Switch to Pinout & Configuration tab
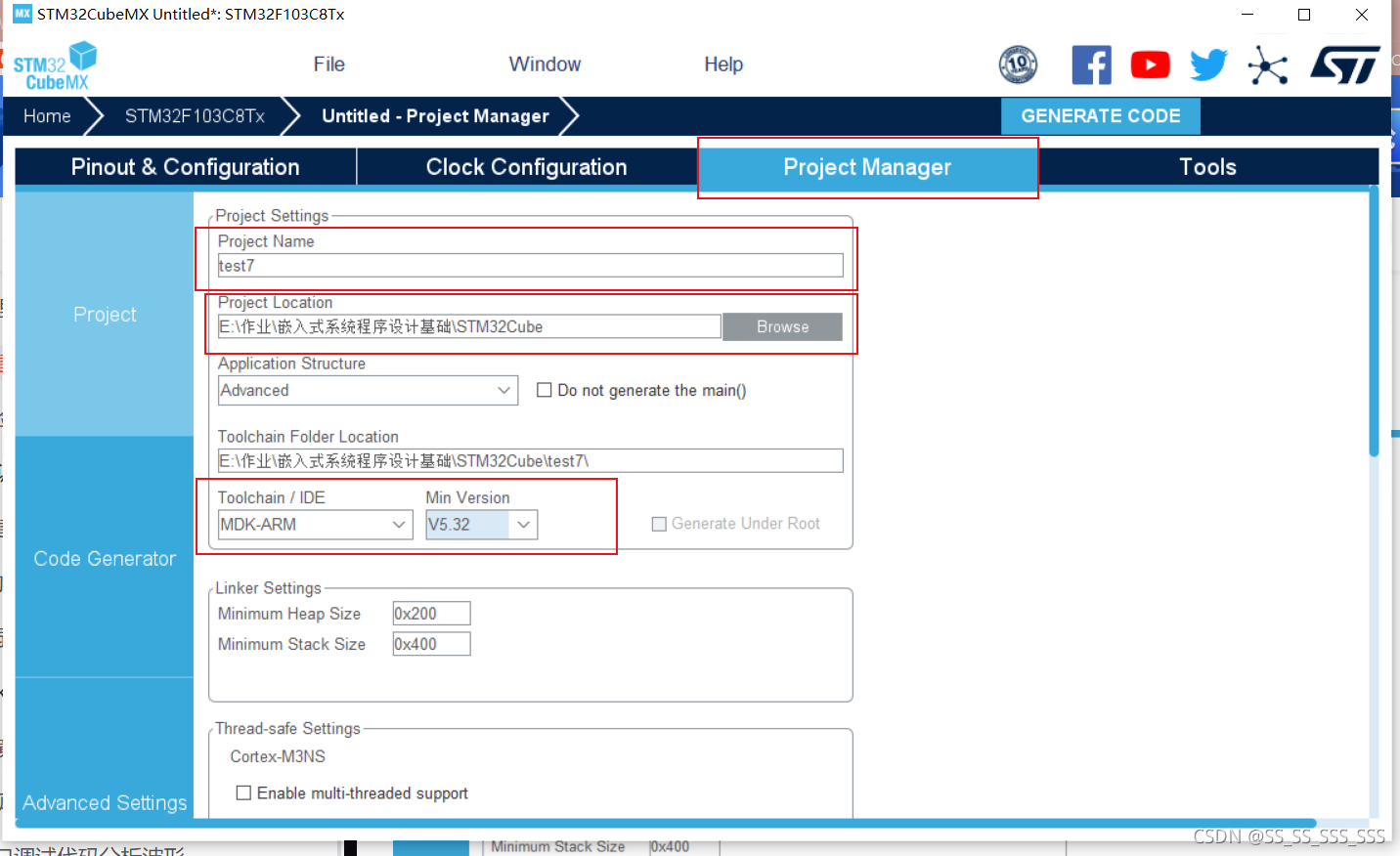 [186, 167]
